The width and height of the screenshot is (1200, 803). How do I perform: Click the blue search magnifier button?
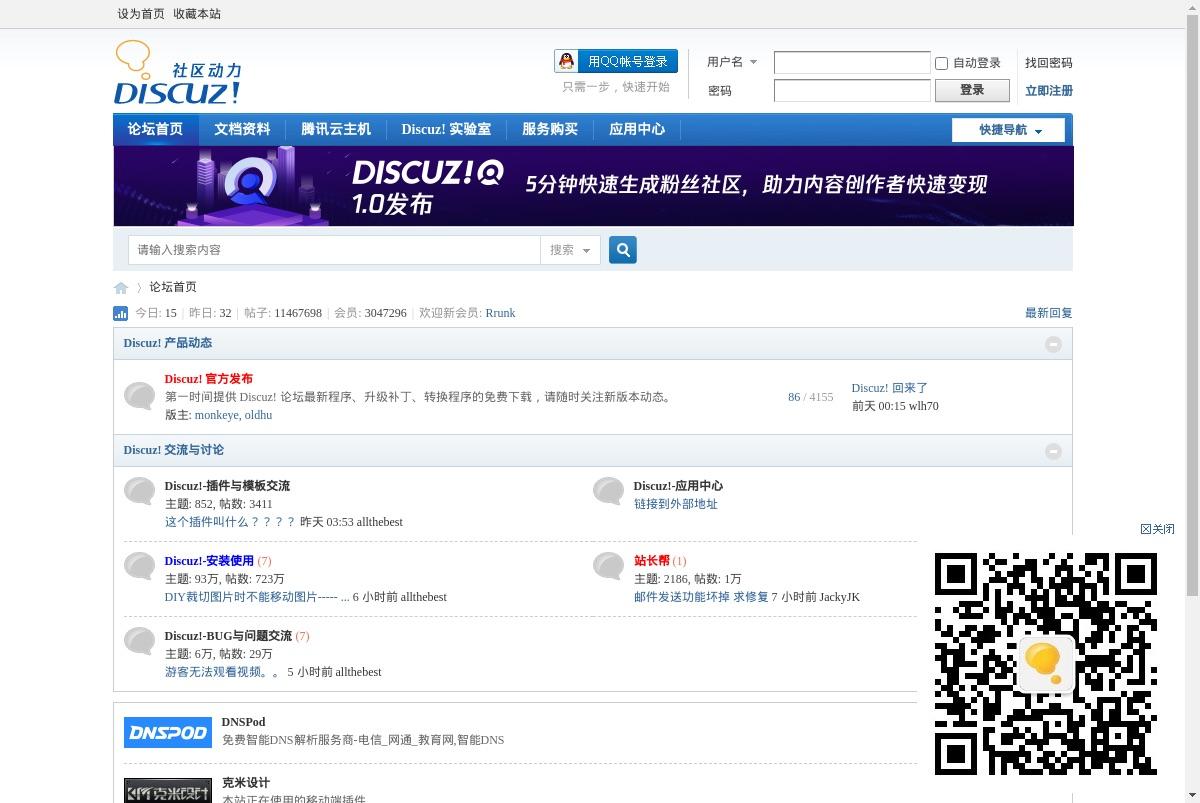click(x=623, y=250)
